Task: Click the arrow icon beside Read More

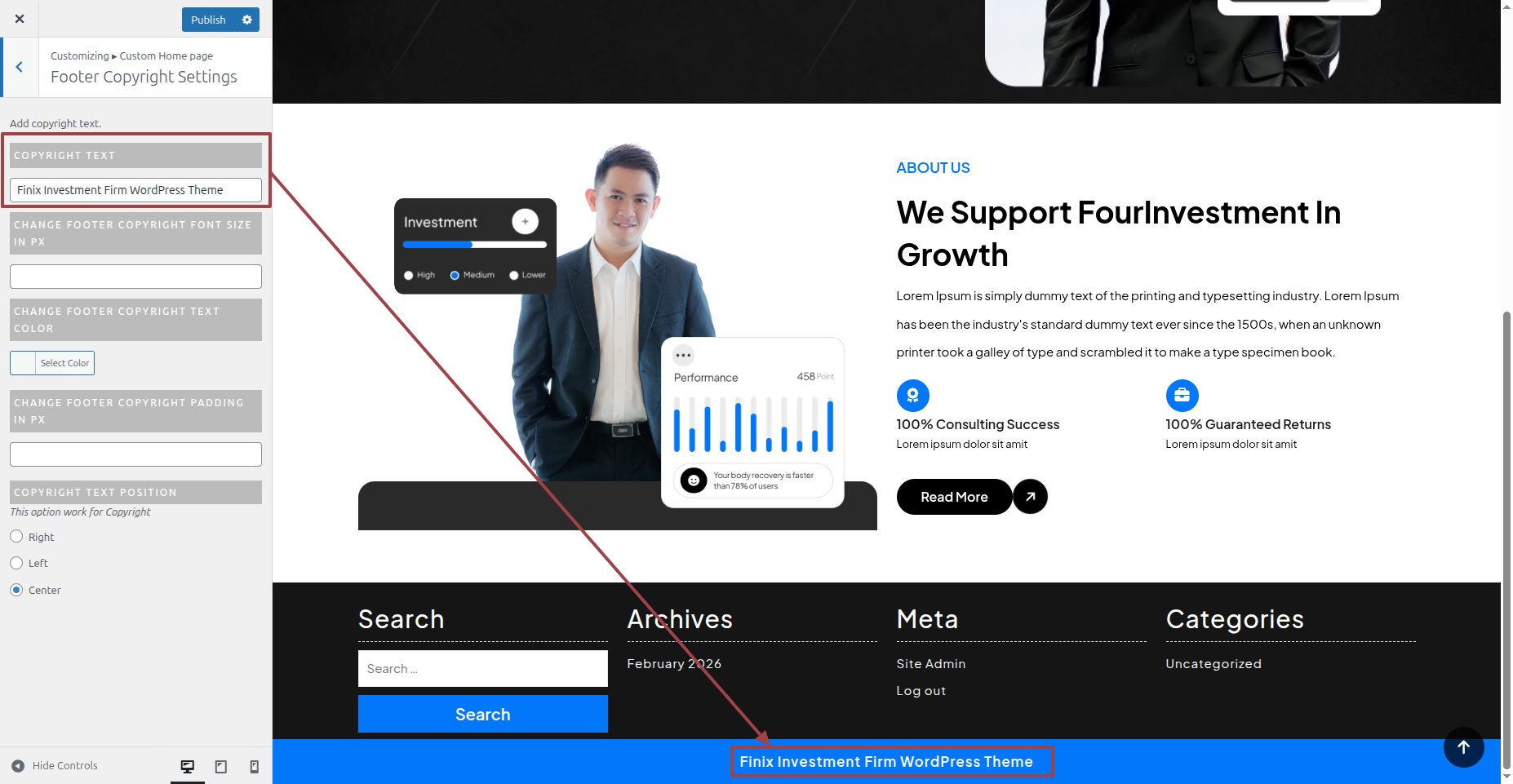Action: tap(1030, 496)
